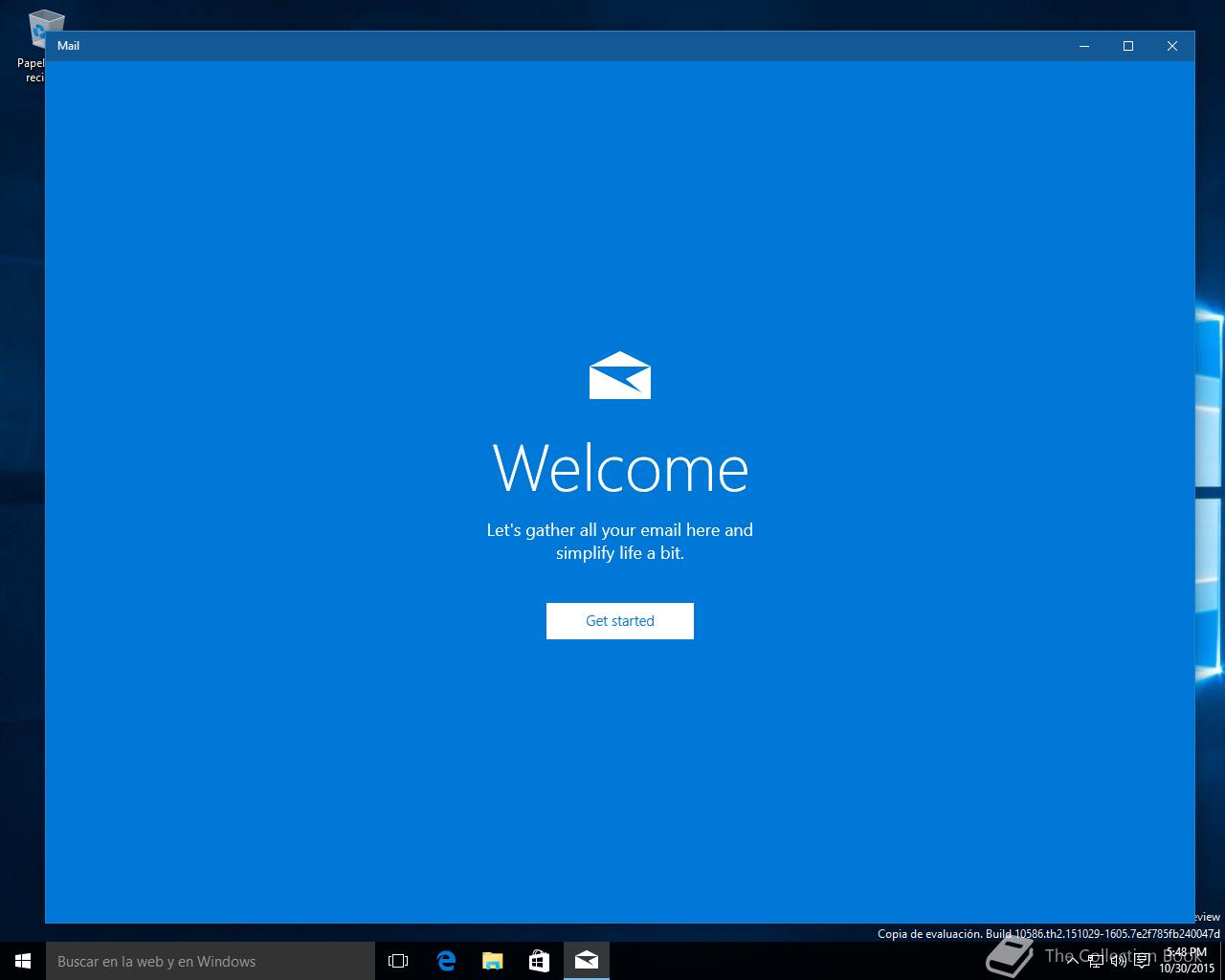Open the Windows Start menu

pos(23,961)
